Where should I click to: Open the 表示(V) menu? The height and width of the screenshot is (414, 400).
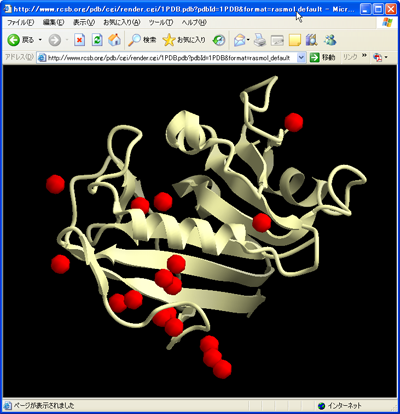(84, 23)
